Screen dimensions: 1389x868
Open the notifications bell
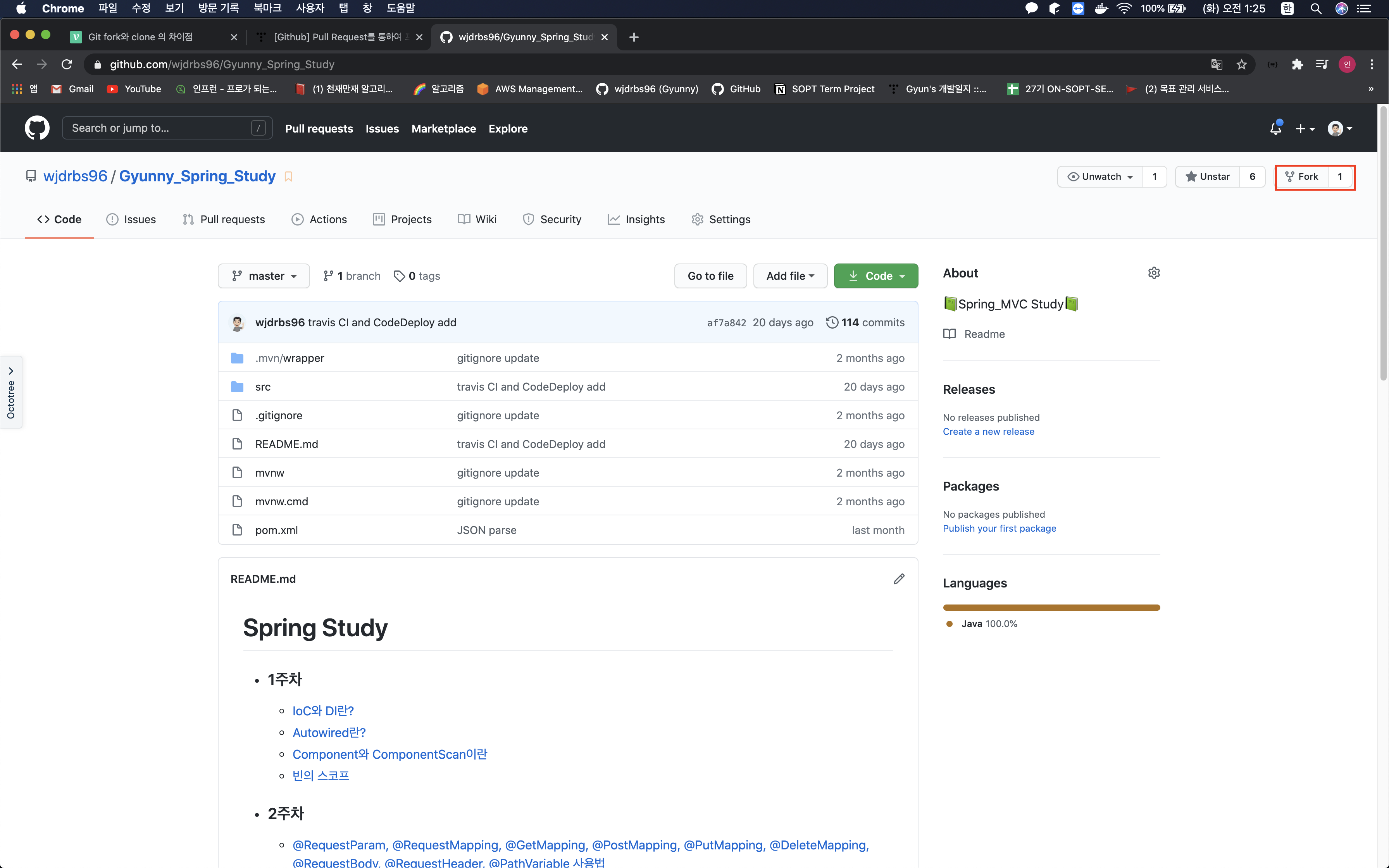[1275, 129]
